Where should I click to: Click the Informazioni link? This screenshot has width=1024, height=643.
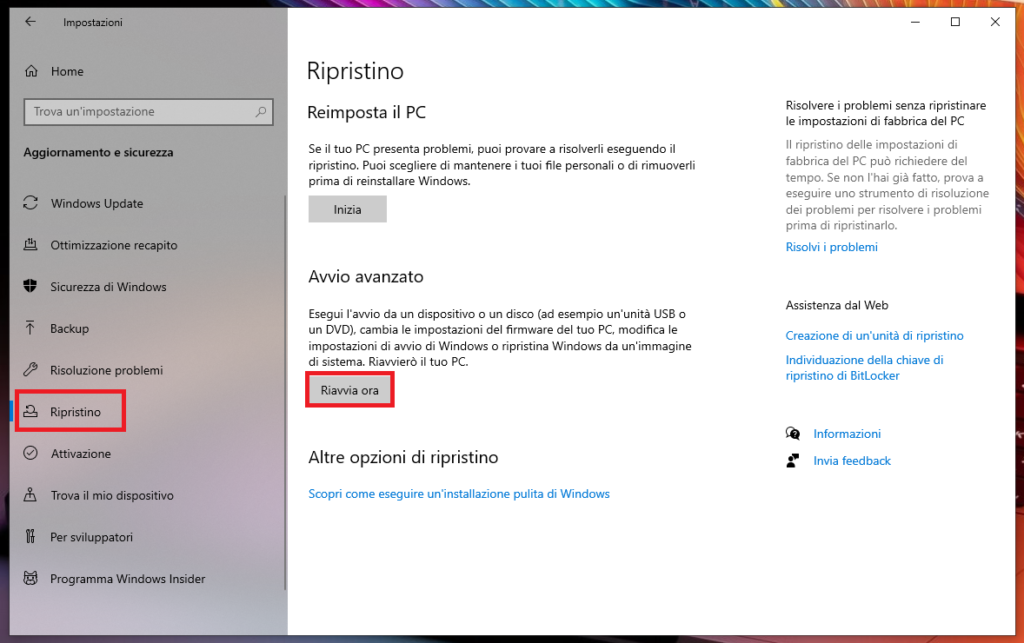point(847,433)
